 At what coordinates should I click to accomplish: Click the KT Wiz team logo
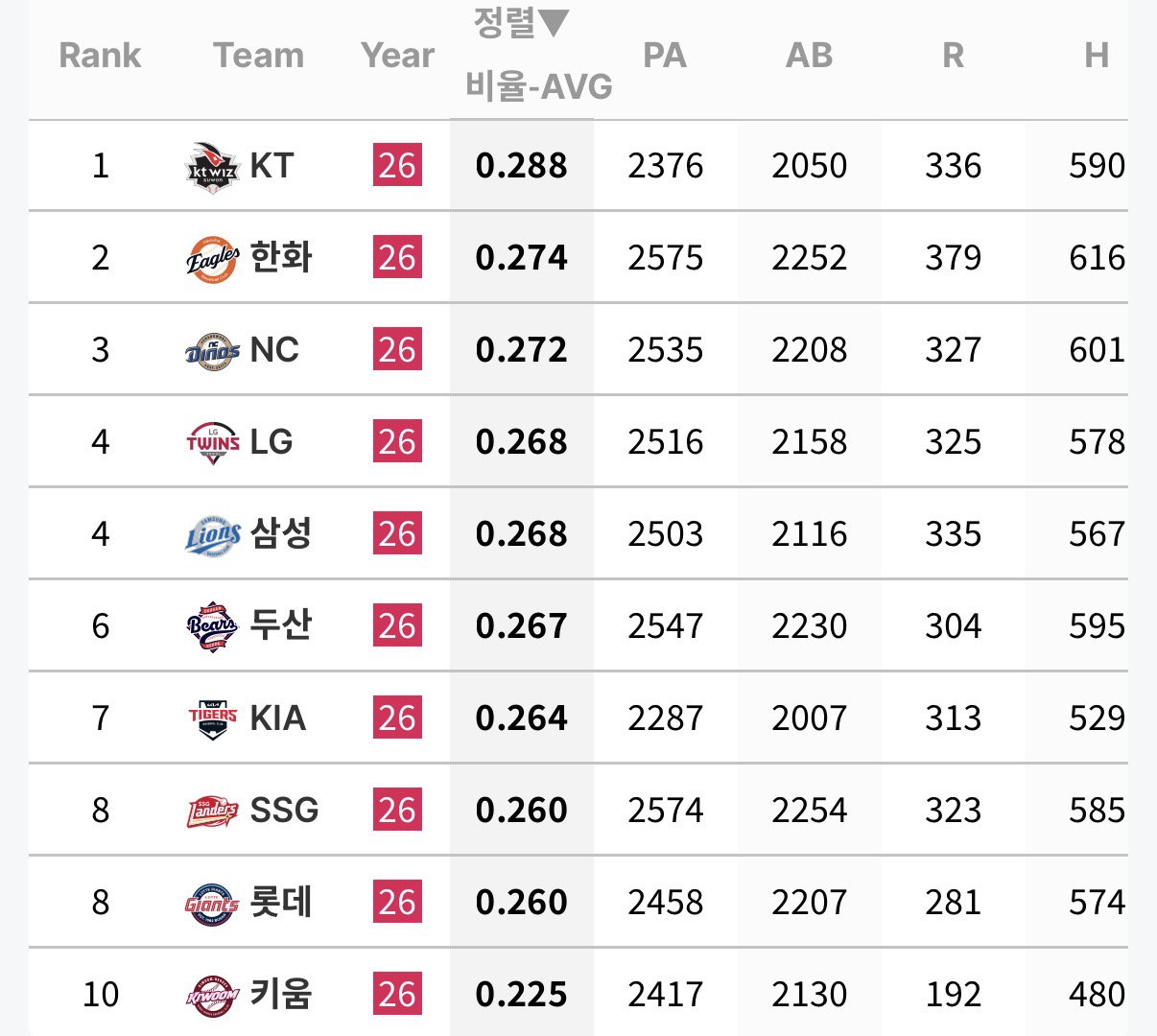[x=212, y=167]
